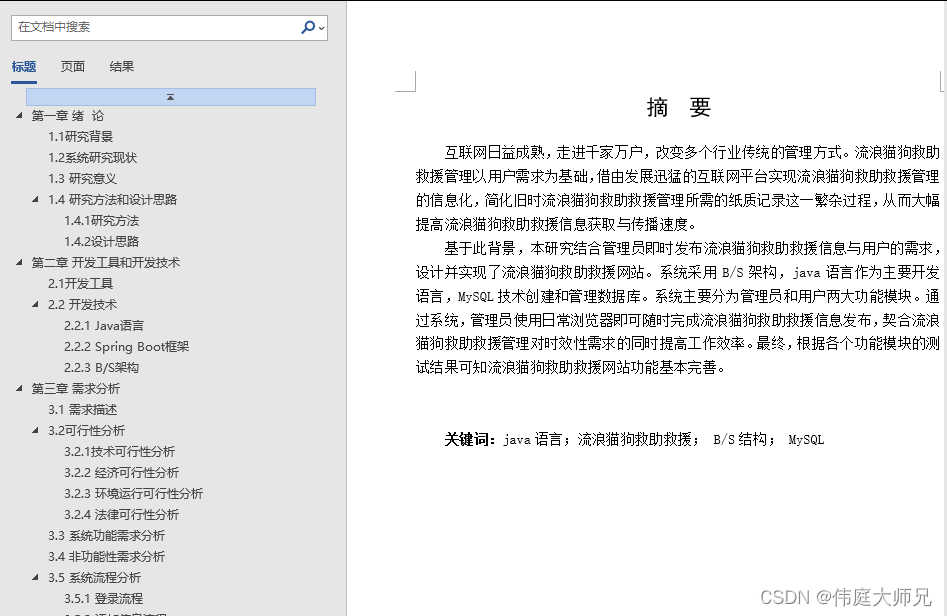Click the 摘 要 title in document
947x616 pixels.
click(678, 107)
